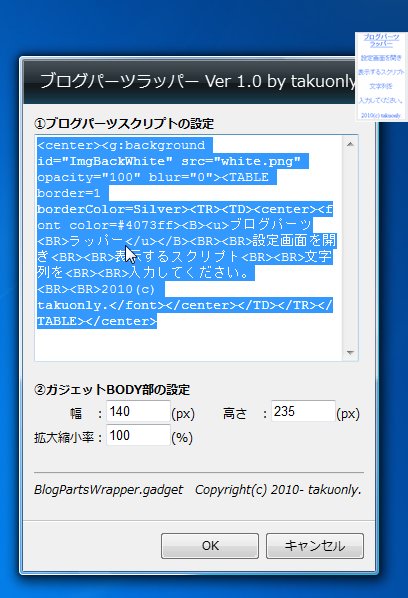
Task: Click 表示するスクリプト text in the gadget
Action: point(381,72)
